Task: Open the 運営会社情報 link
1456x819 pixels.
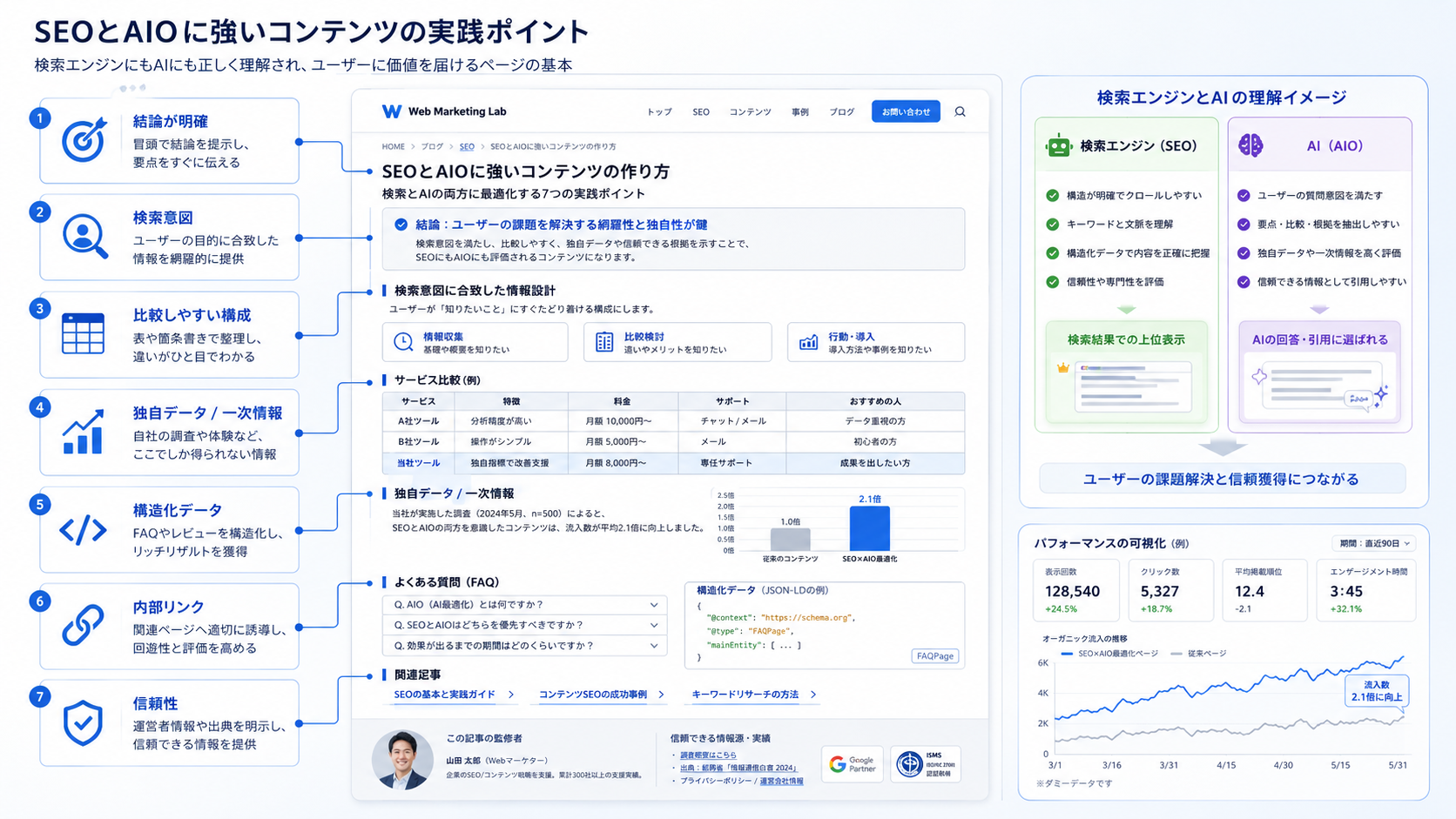Action: point(782,781)
